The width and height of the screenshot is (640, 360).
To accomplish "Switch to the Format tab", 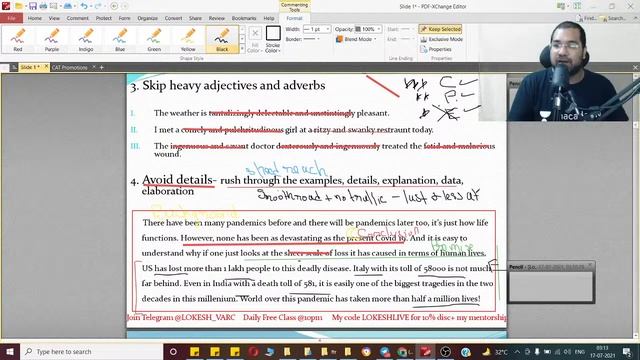I will [x=294, y=18].
